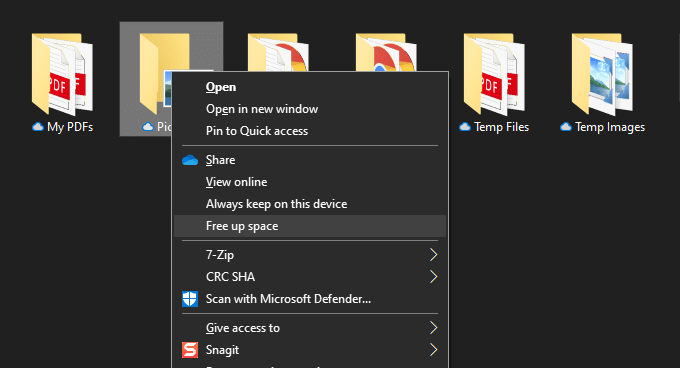680x368 pixels.
Task: Select Free up space
Action: click(310, 226)
